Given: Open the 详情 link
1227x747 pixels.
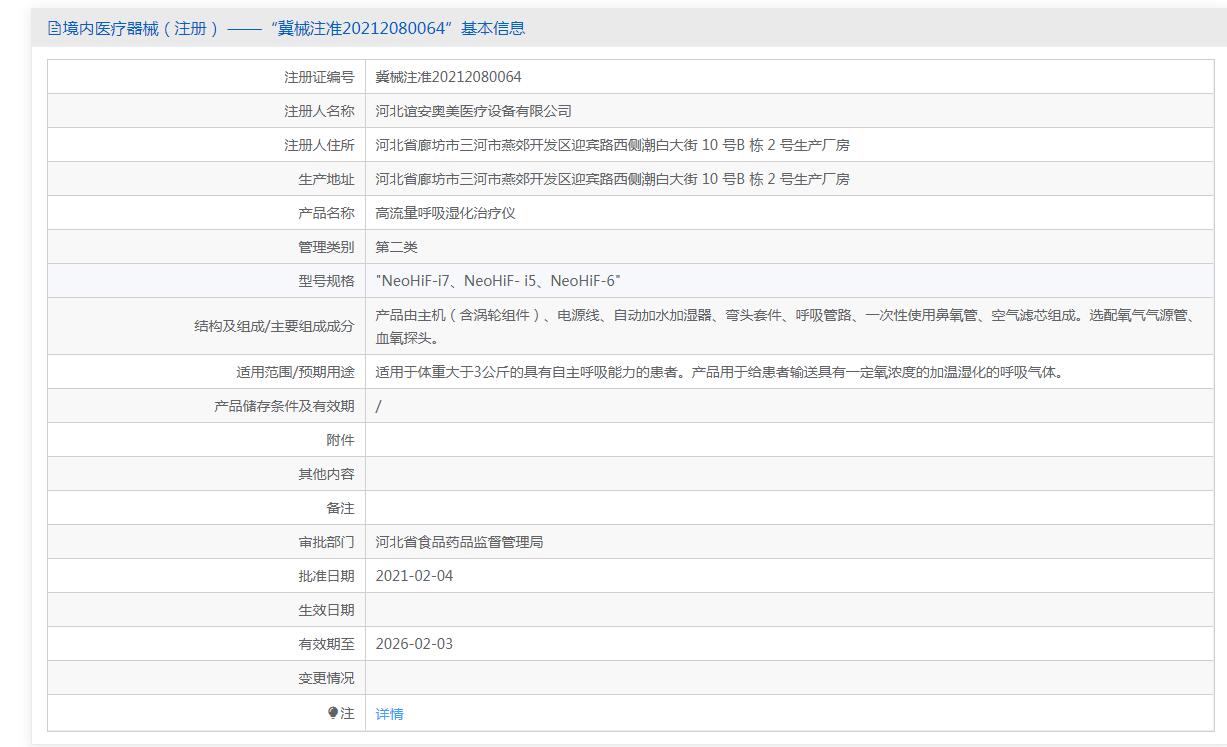Looking at the screenshot, I should click(389, 714).
